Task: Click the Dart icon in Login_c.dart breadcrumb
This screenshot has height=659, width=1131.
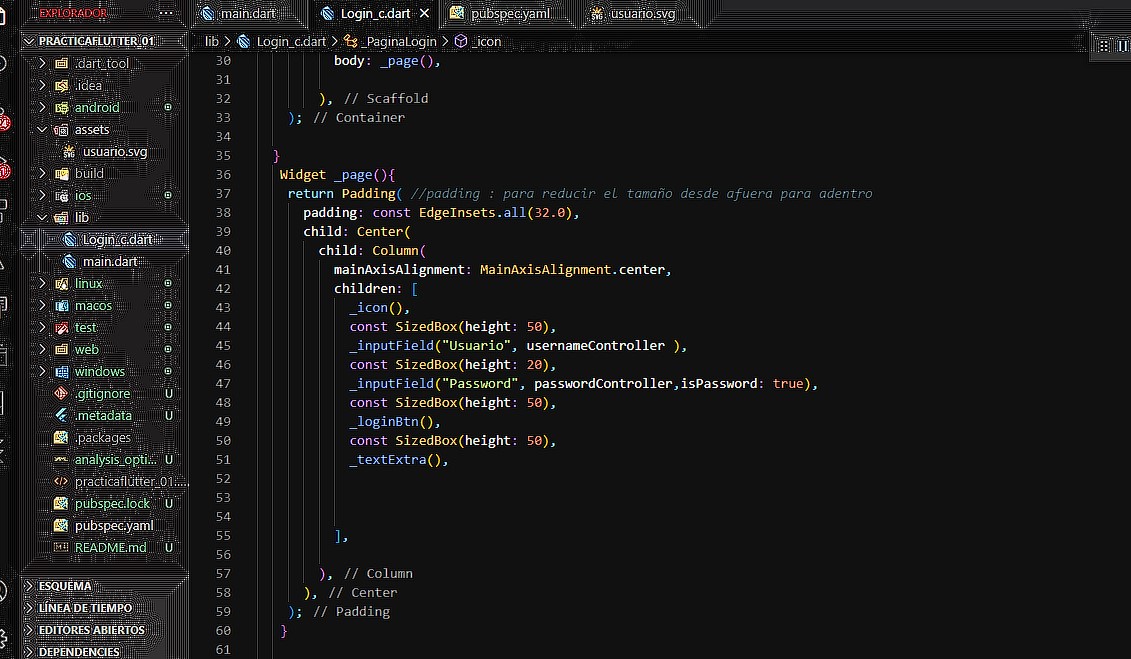Action: coord(244,41)
